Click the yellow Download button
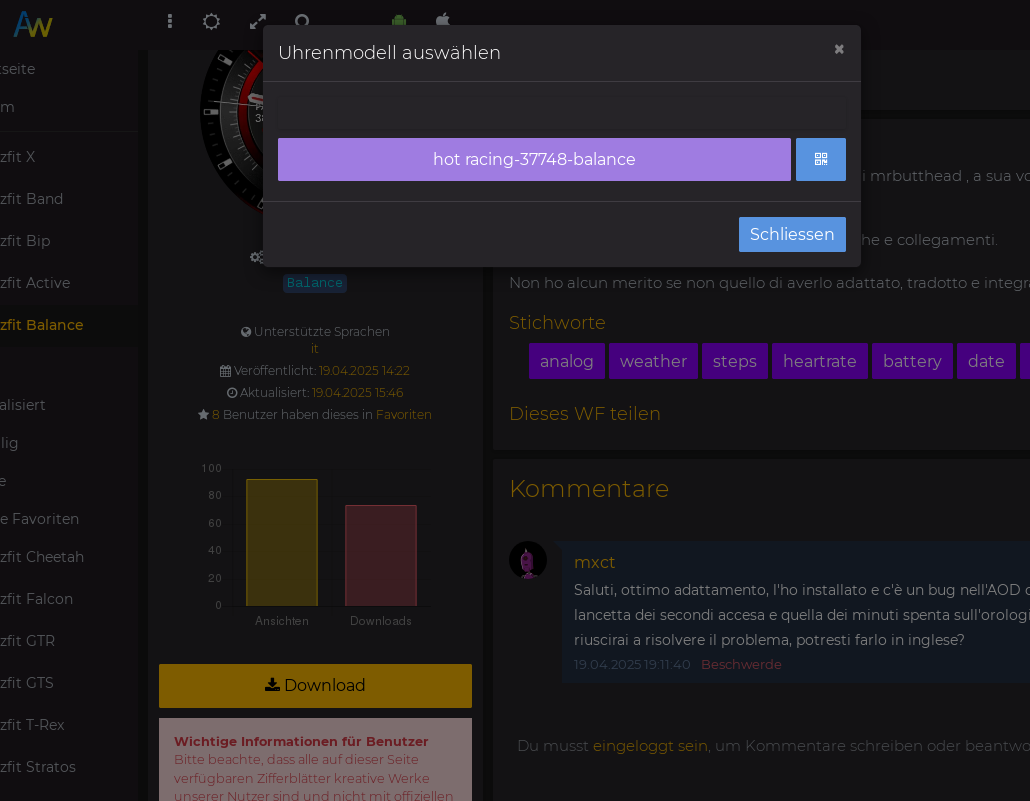This screenshot has width=1030, height=801. [315, 685]
